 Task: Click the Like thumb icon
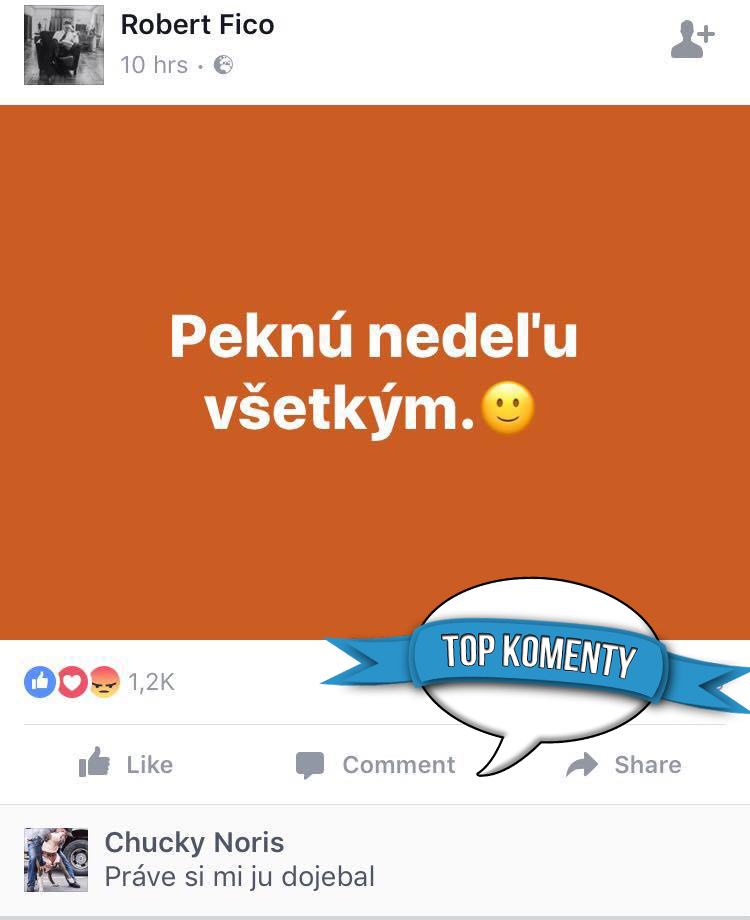tap(94, 762)
